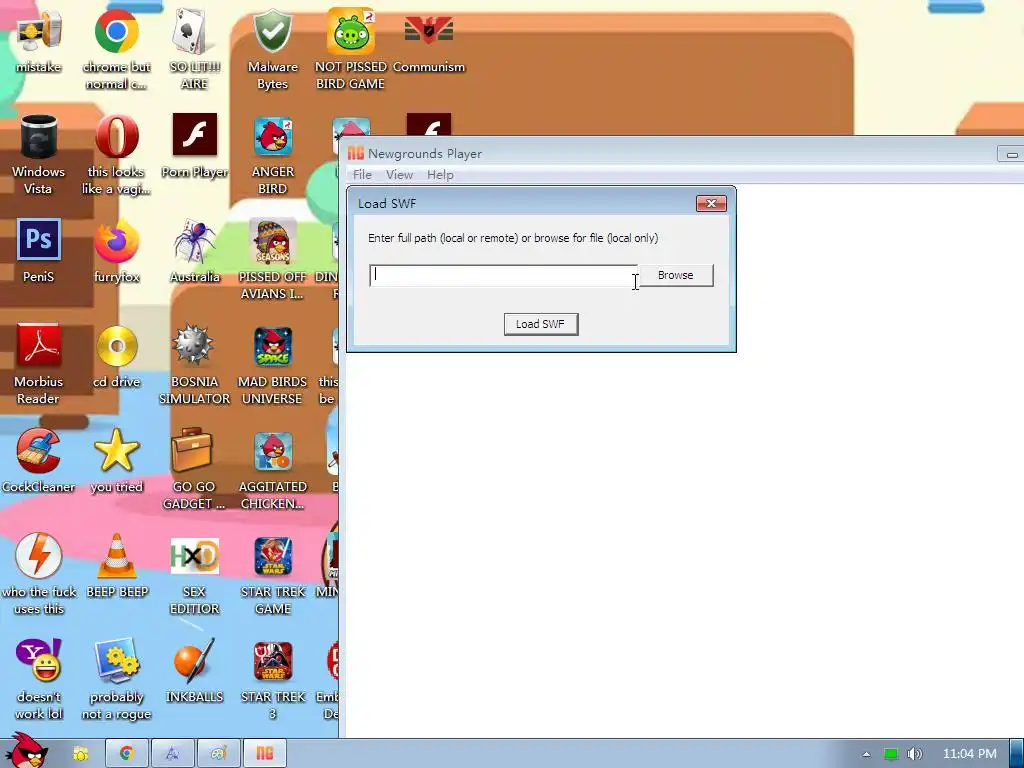Screen dimensions: 1024x768
Task: Switch to Newgrounds Player taskbar button
Action: [264, 754]
